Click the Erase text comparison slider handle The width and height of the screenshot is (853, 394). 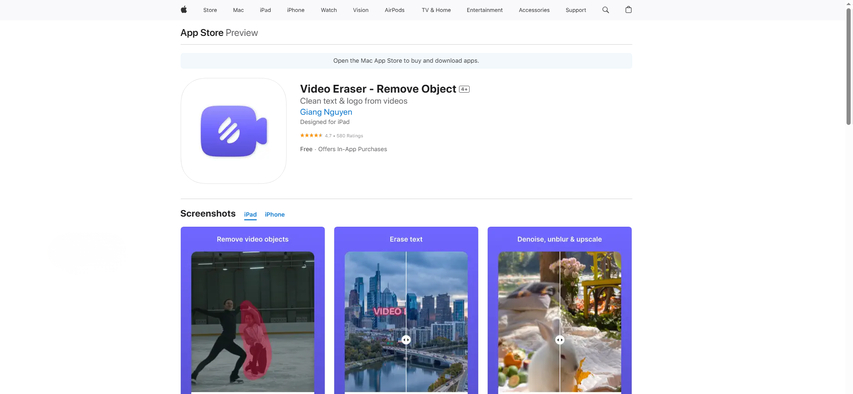pyautogui.click(x=406, y=340)
